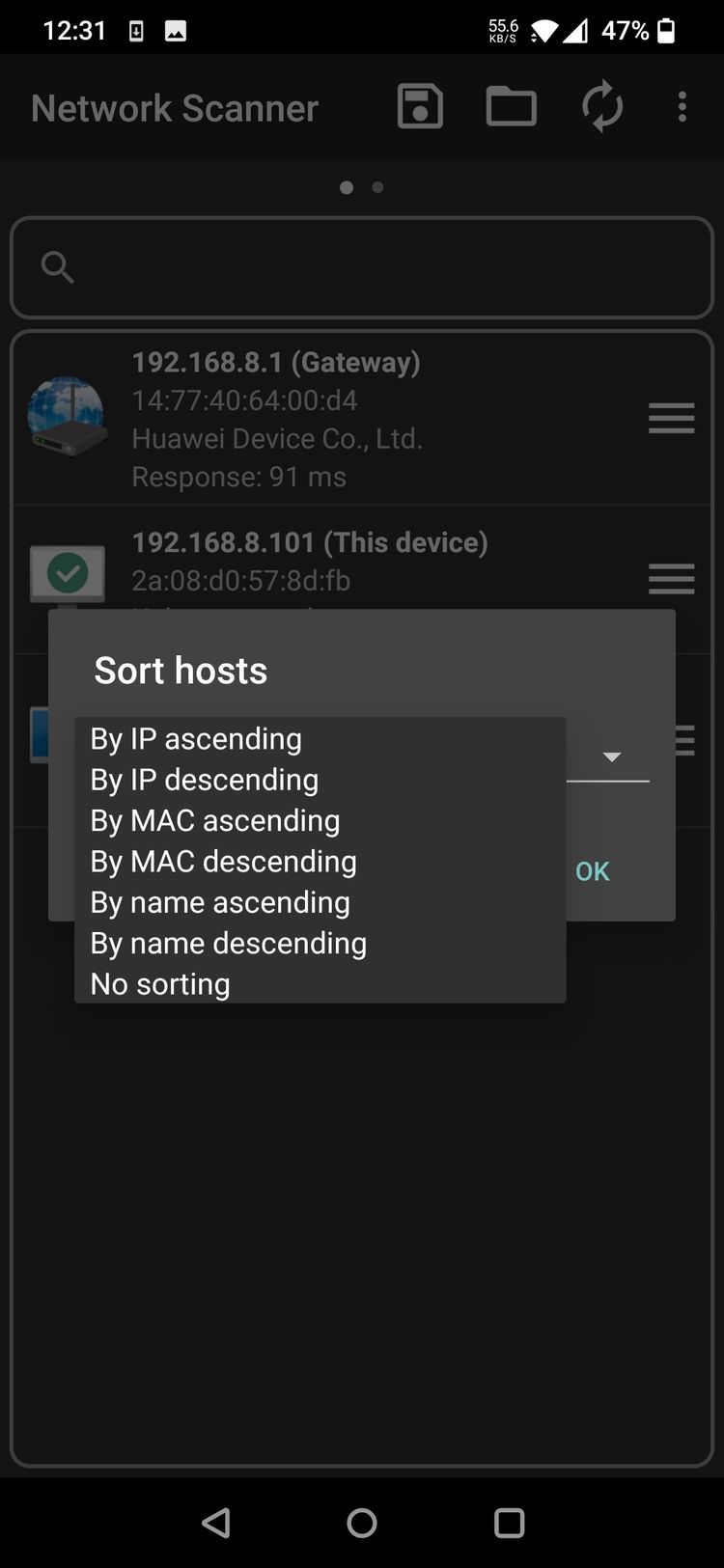Open hamburger menu for 192.168.8.1 Gateway
Viewport: 724px width, 1568px height.
point(672,419)
